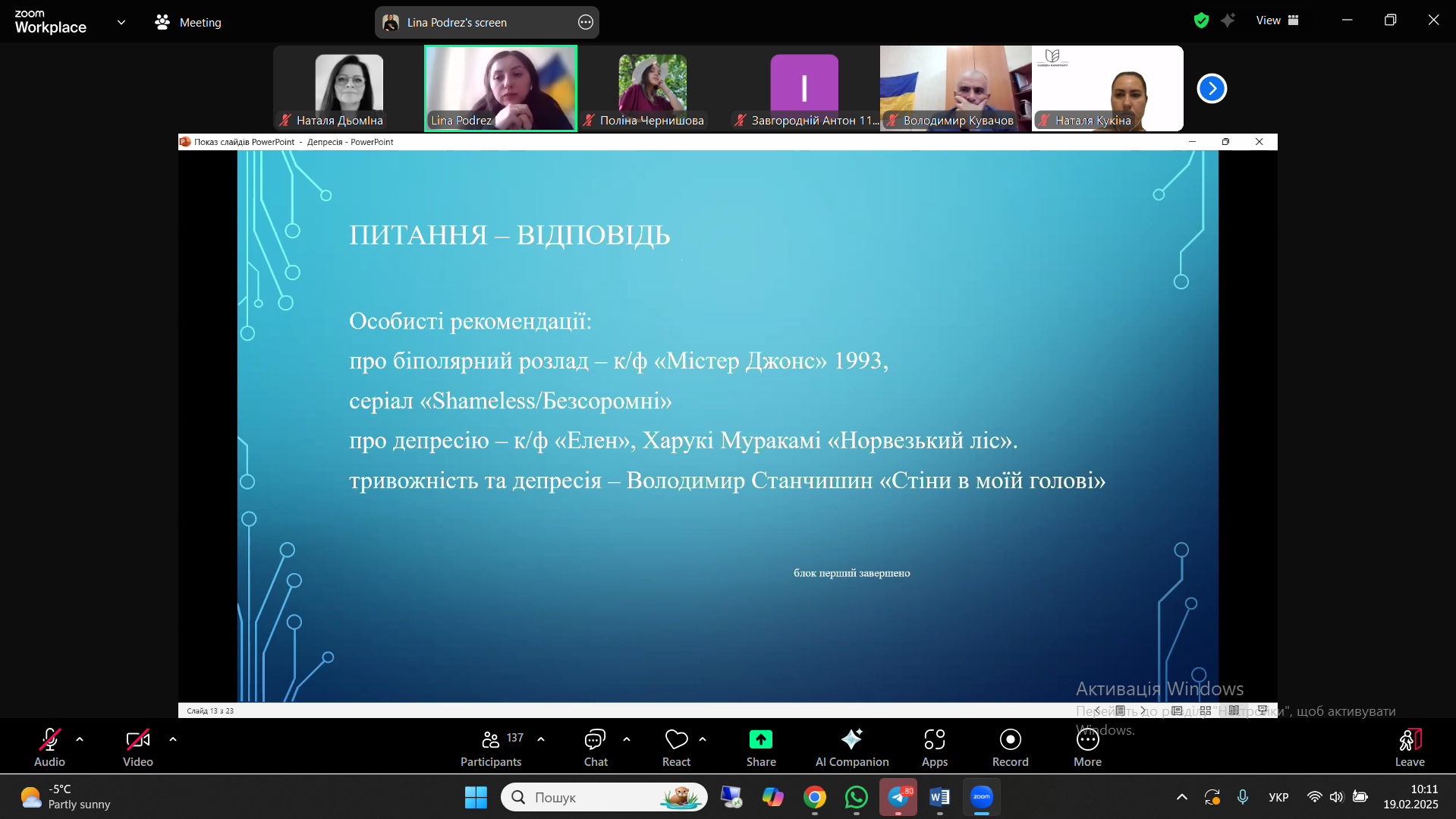Select Володимир Кувачов's video thumbnail
This screenshot has height=819, width=1456.
click(x=956, y=88)
